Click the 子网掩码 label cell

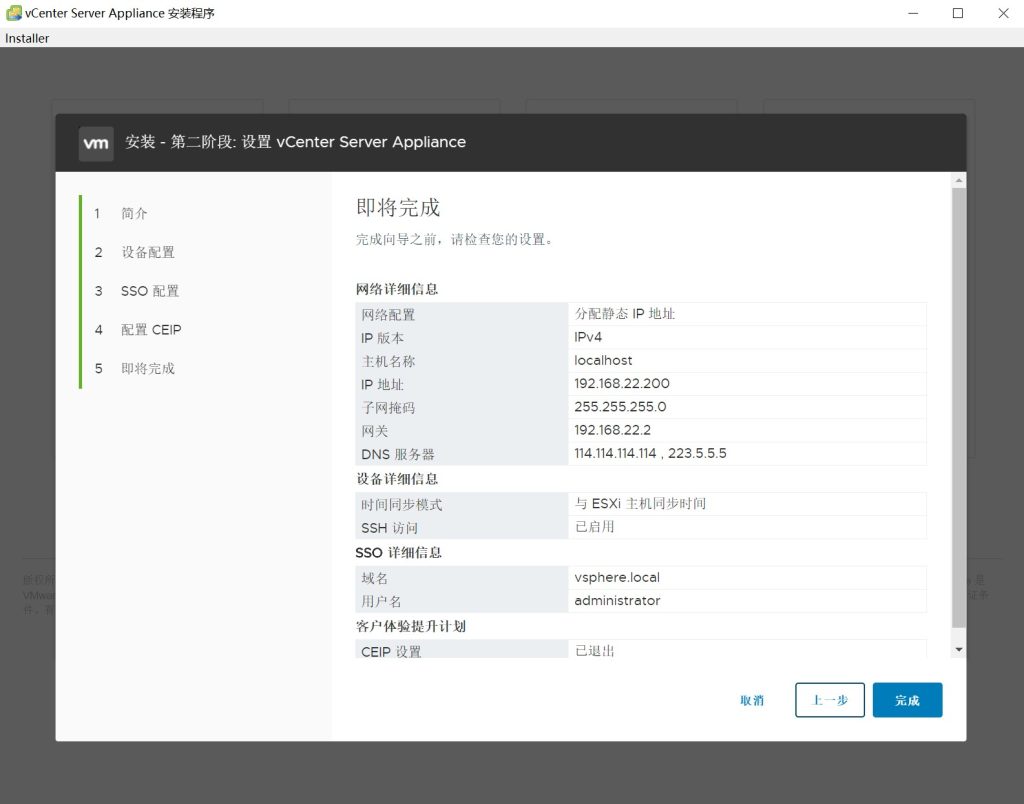coord(462,408)
